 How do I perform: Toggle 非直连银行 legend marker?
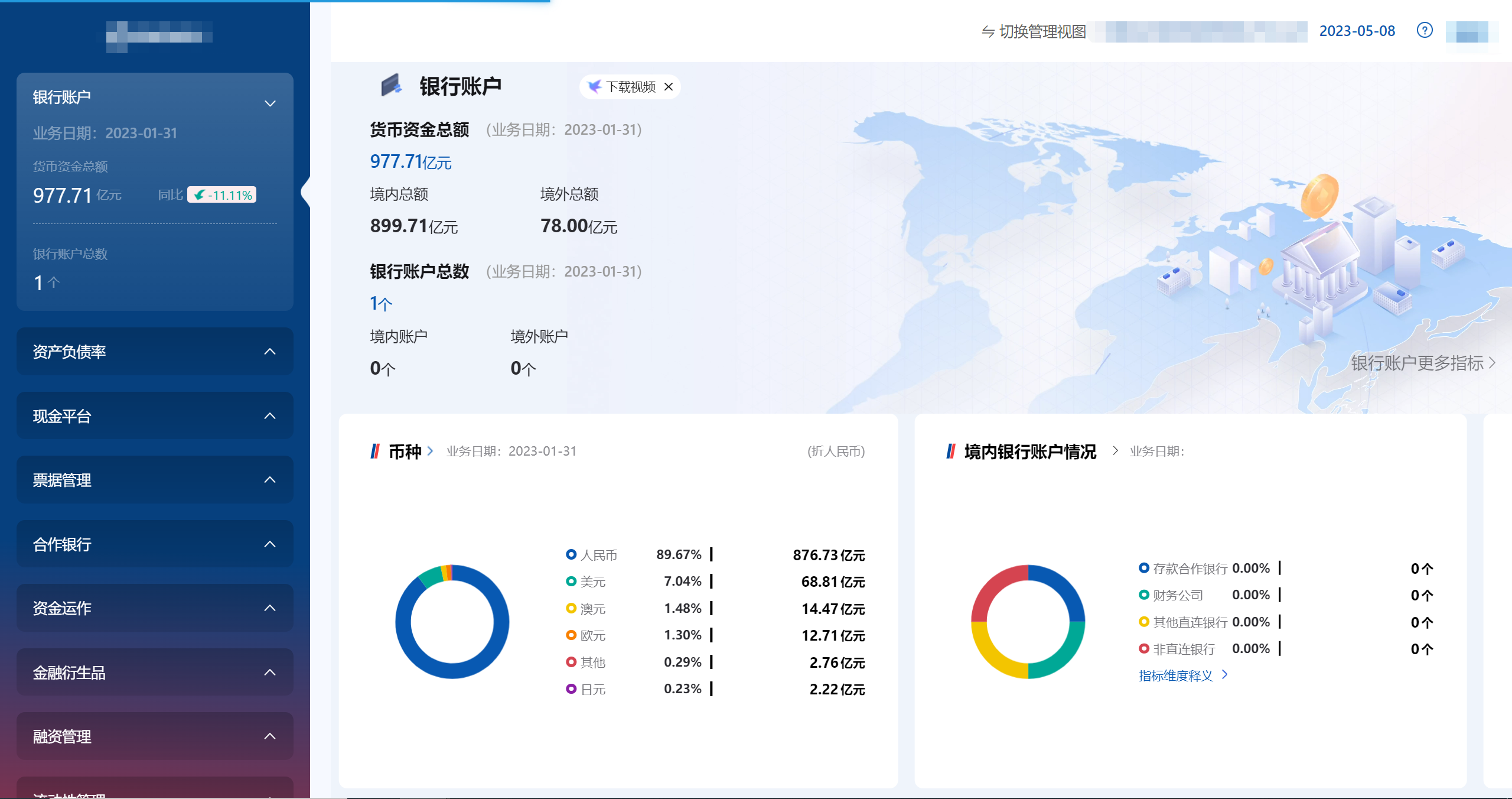[1144, 649]
